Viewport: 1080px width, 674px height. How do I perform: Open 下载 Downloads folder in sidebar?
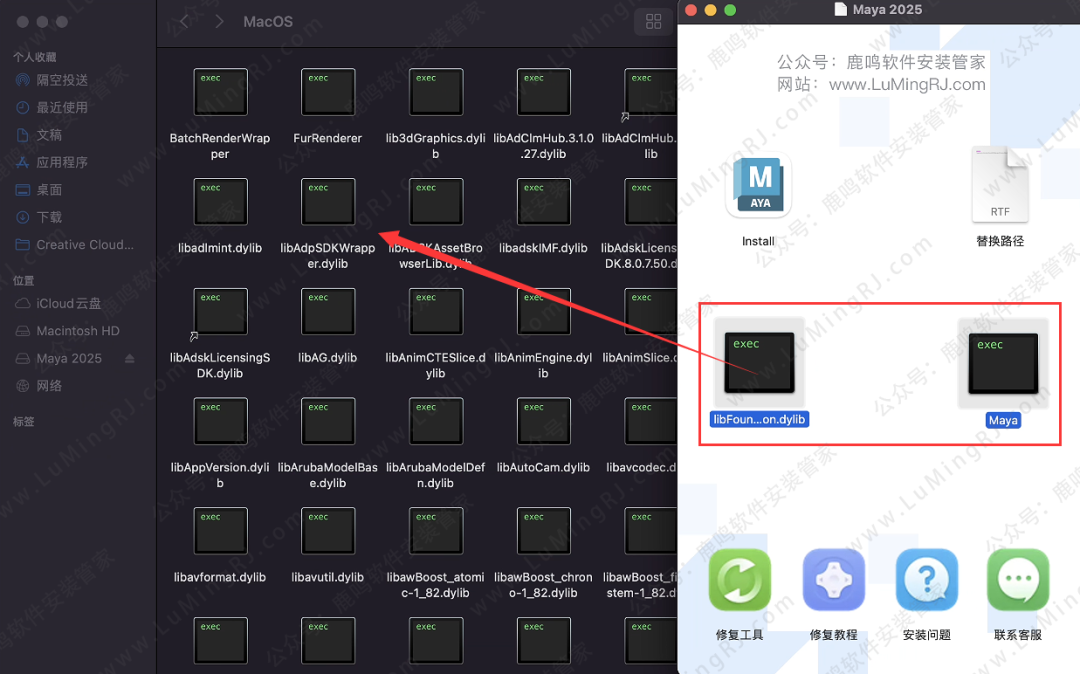pos(49,217)
